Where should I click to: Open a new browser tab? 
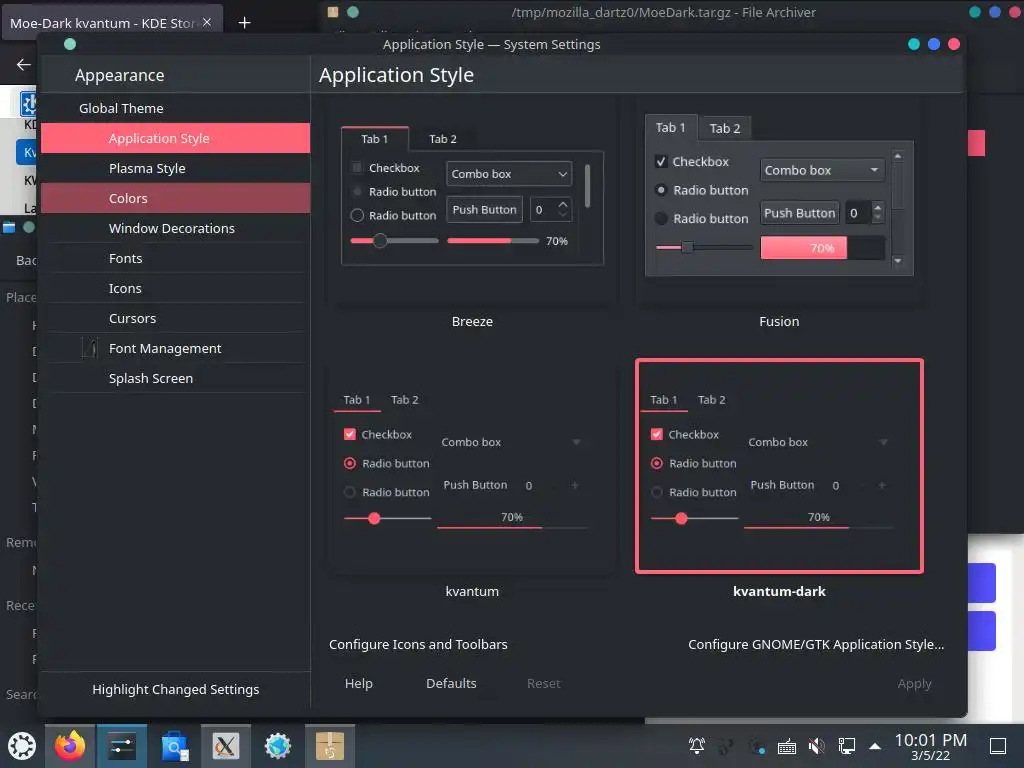point(244,23)
